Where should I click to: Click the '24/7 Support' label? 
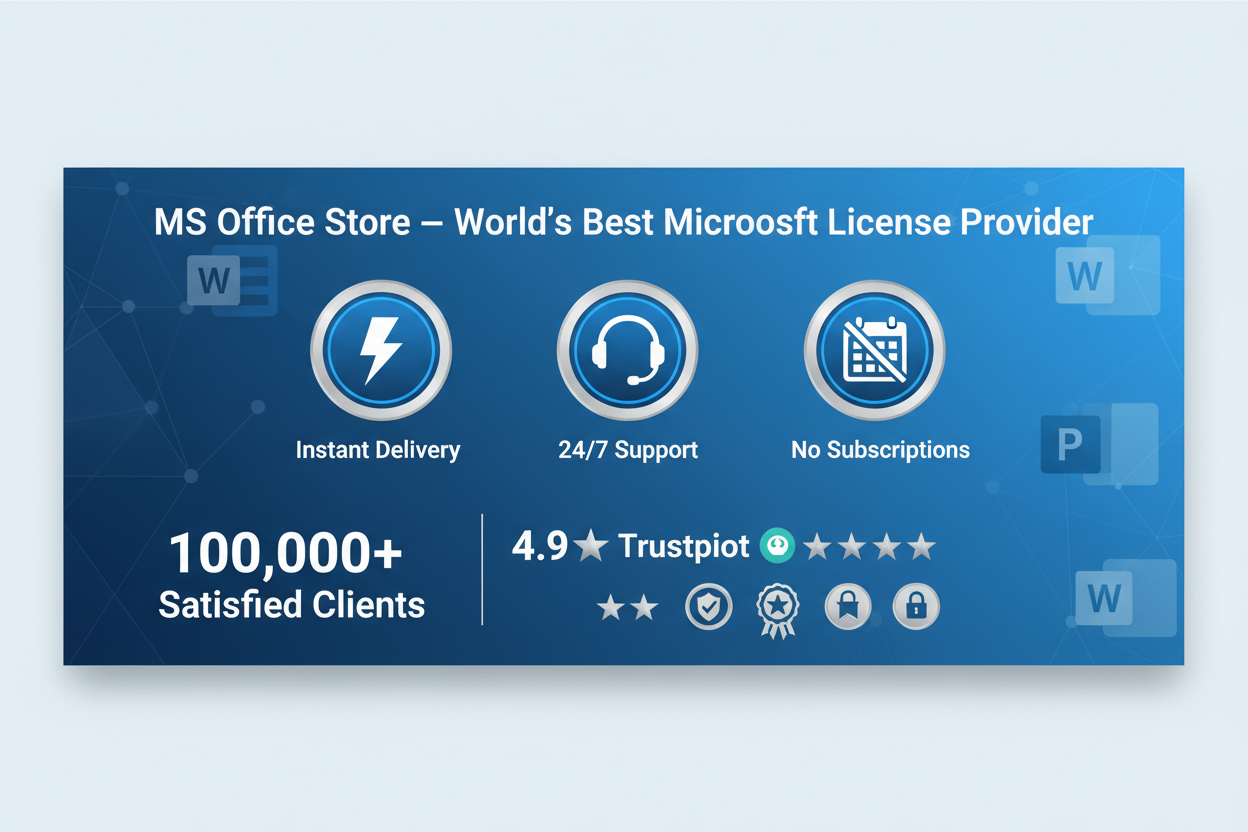click(x=628, y=450)
